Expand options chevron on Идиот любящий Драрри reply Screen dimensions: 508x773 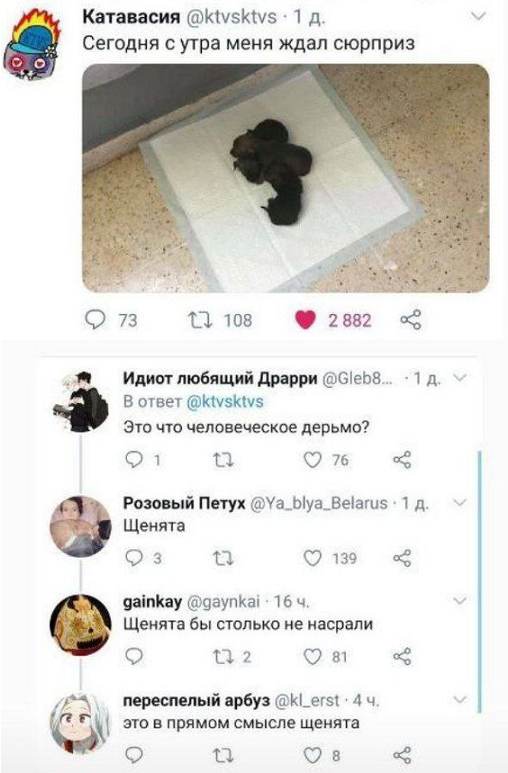point(460,378)
